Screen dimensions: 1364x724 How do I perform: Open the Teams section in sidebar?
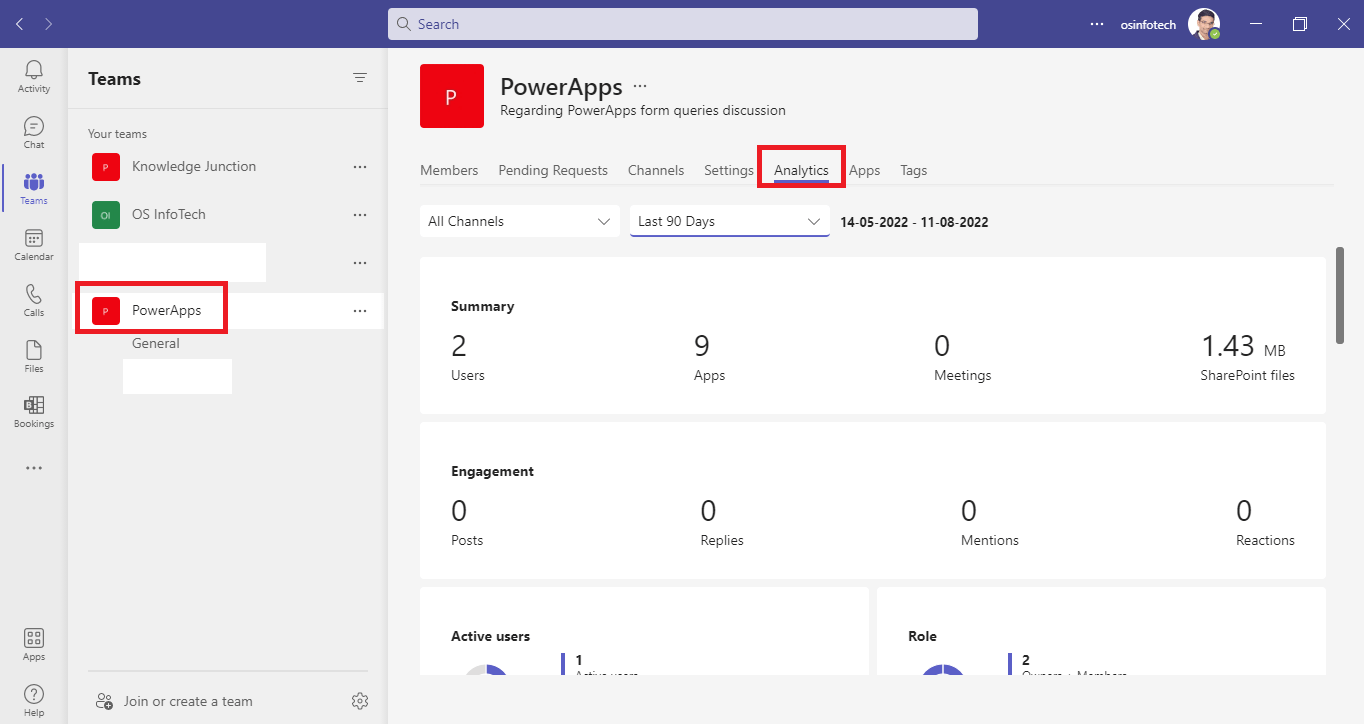coord(34,188)
